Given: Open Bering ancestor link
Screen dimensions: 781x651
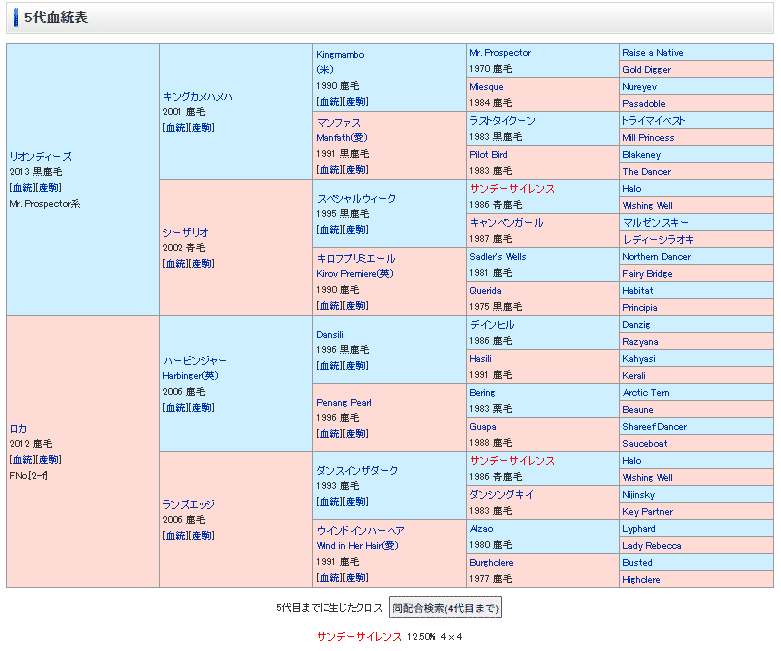Looking at the screenshot, I should tap(482, 392).
